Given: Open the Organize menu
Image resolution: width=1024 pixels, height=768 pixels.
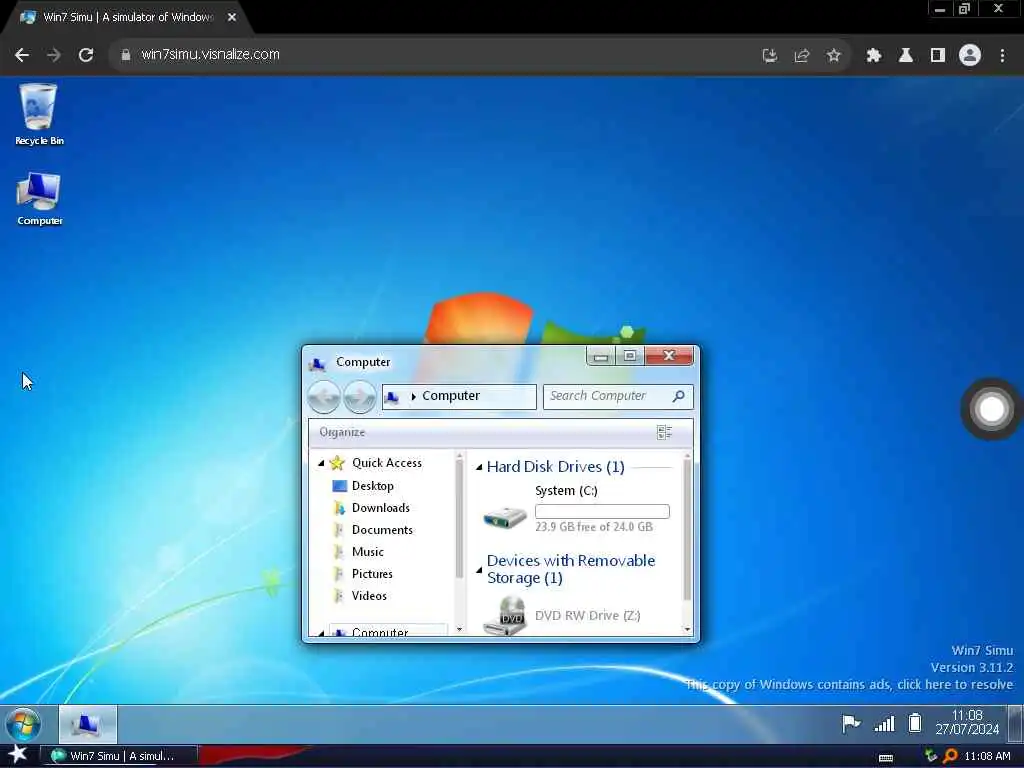Looking at the screenshot, I should [x=342, y=432].
